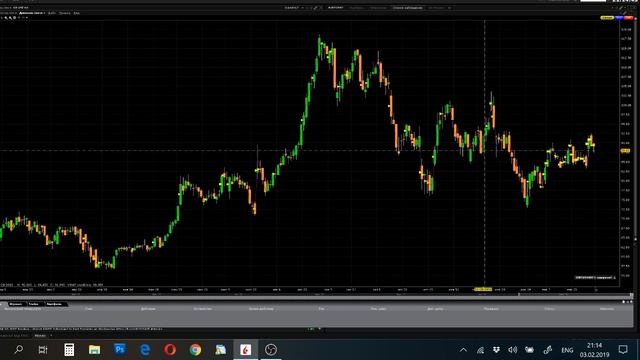Open the Opera browser from the taskbar
The image size is (640, 360).
(170, 349)
